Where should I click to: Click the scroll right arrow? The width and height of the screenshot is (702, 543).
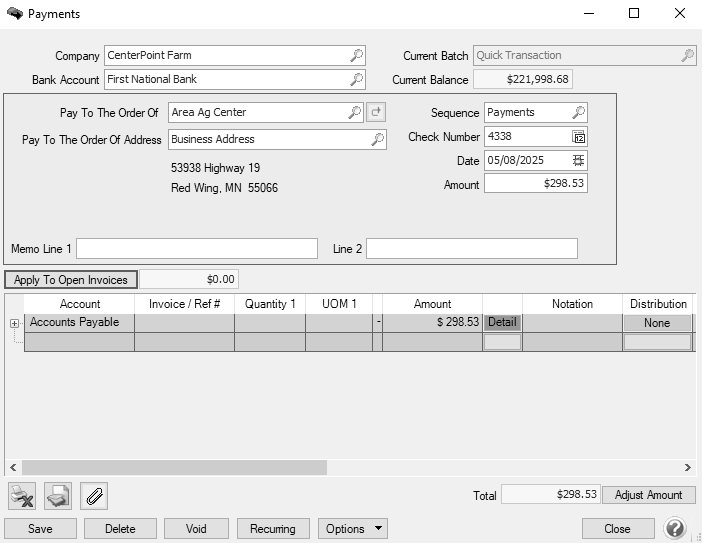(688, 468)
